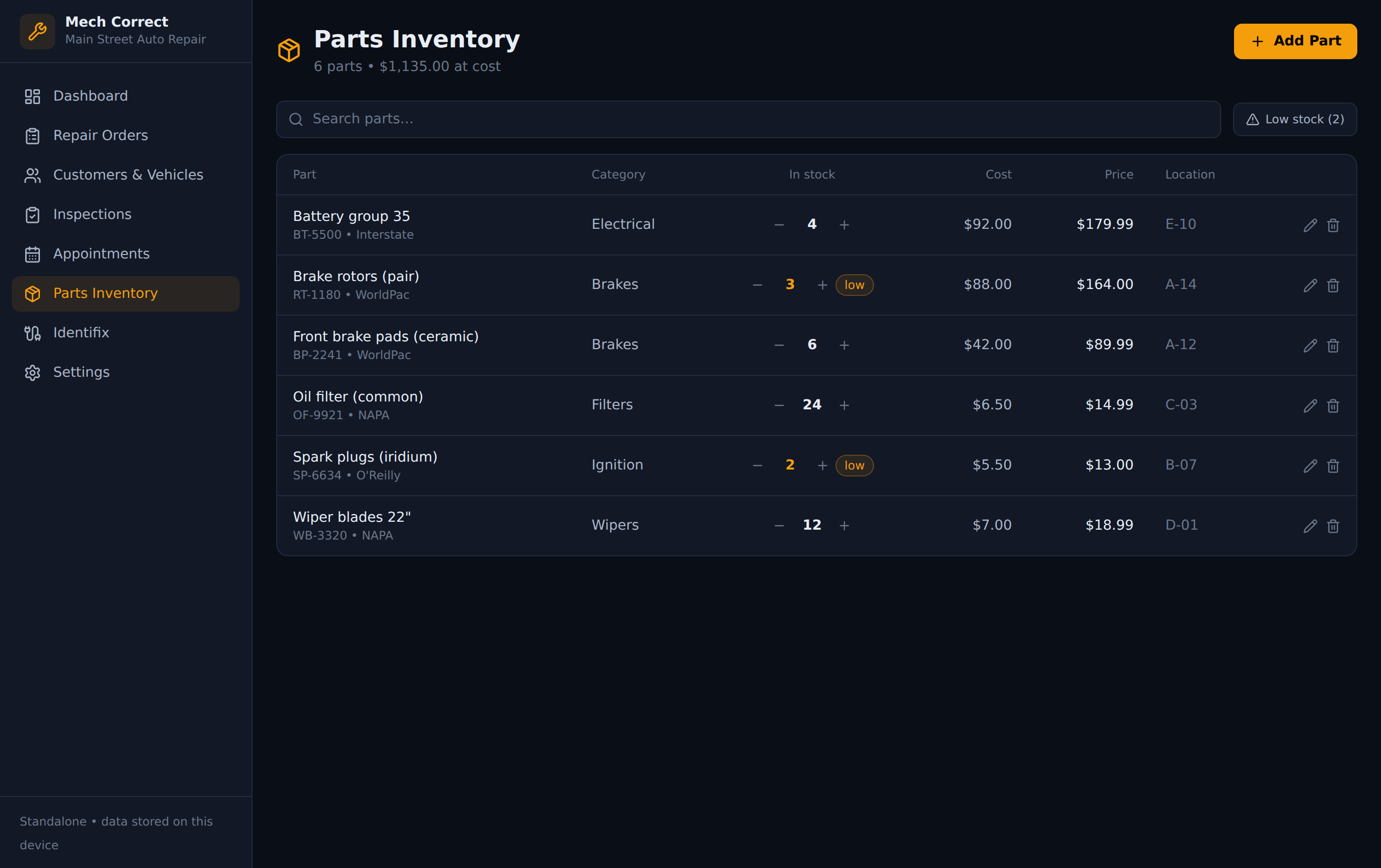
Task: Decrease Spark plugs stock count
Action: point(757,466)
